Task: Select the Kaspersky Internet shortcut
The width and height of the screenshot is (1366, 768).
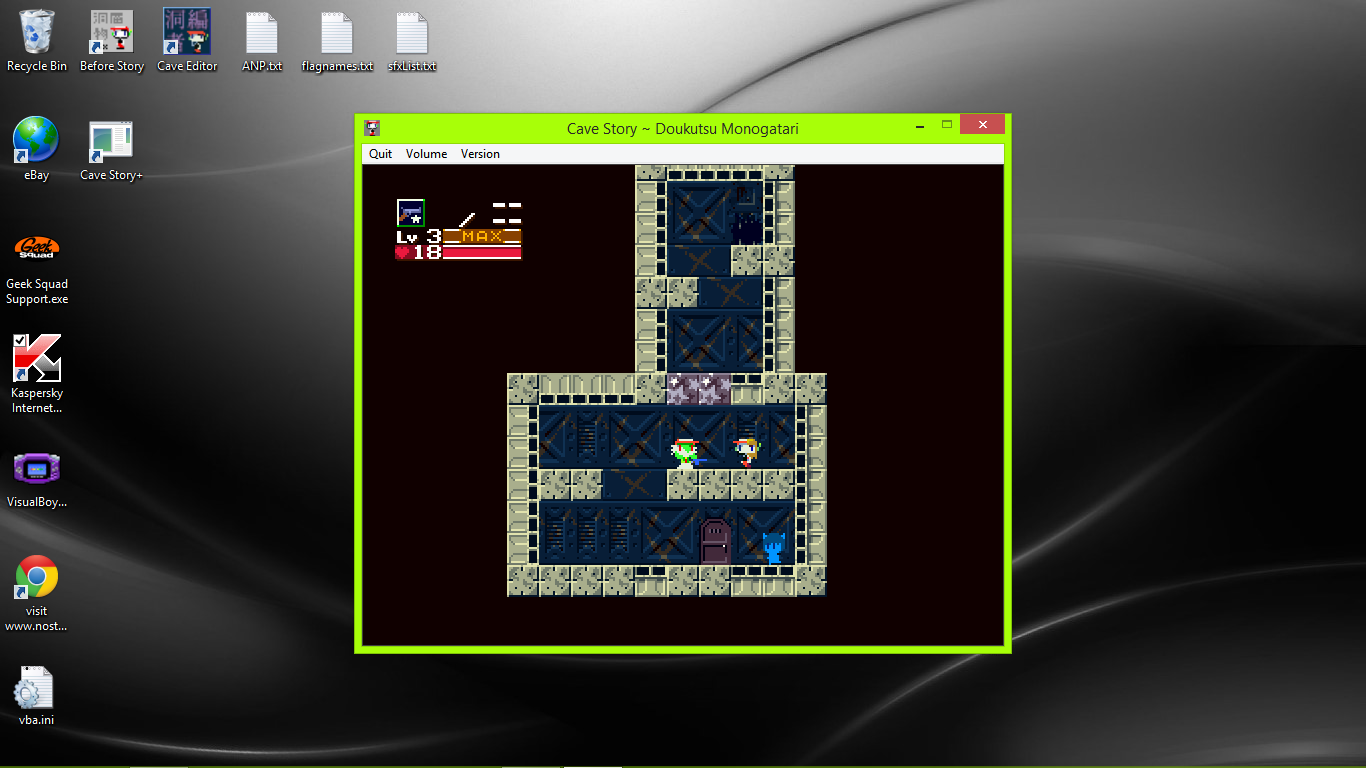Action: 37,374
